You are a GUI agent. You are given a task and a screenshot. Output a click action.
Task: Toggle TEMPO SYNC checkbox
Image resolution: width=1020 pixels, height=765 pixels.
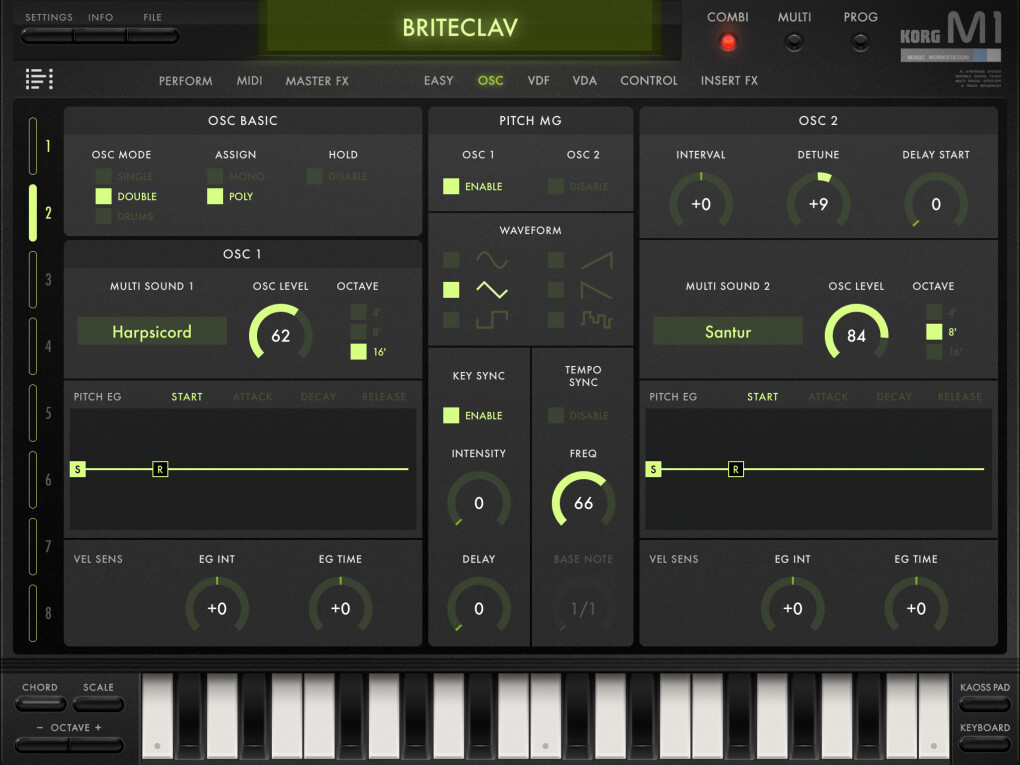556,416
